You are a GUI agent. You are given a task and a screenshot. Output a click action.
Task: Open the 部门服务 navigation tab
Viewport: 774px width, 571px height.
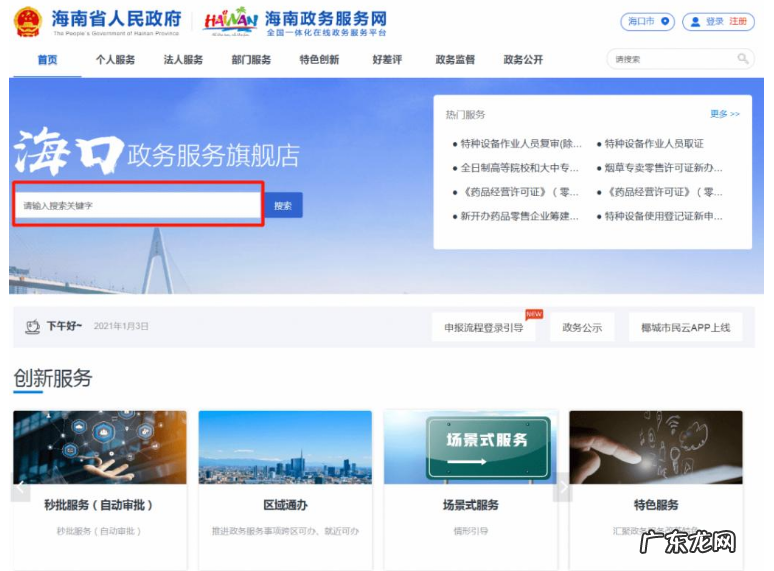tap(251, 60)
